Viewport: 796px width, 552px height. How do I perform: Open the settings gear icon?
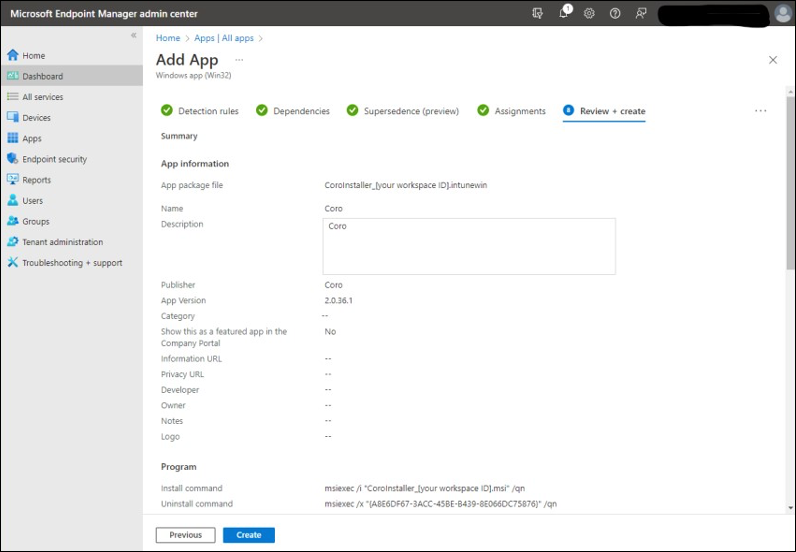tap(589, 14)
